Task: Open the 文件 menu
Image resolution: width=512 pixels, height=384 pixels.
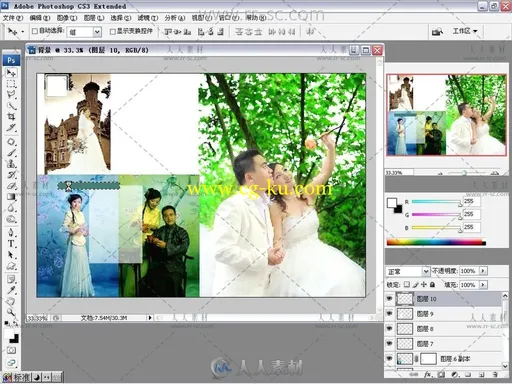Action: 13,18
